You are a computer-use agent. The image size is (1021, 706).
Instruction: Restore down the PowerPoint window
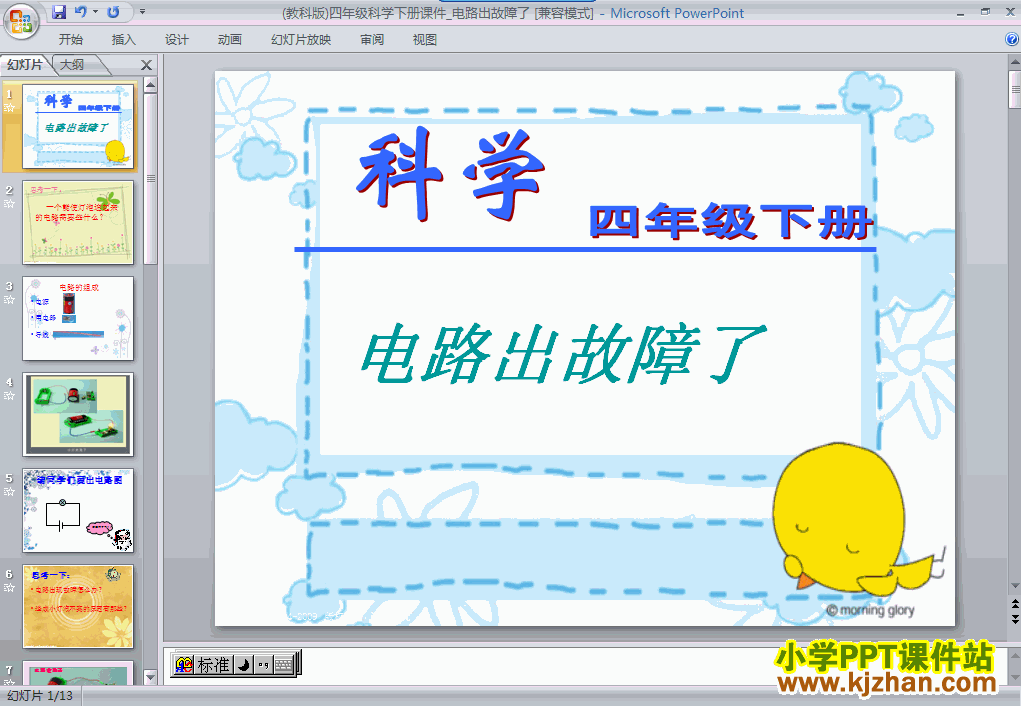pos(985,12)
